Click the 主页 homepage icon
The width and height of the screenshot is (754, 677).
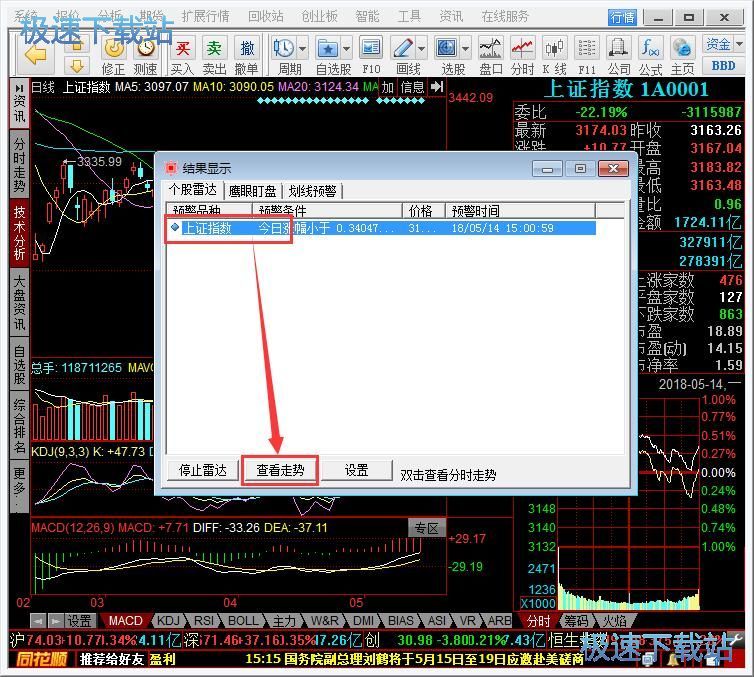click(682, 55)
